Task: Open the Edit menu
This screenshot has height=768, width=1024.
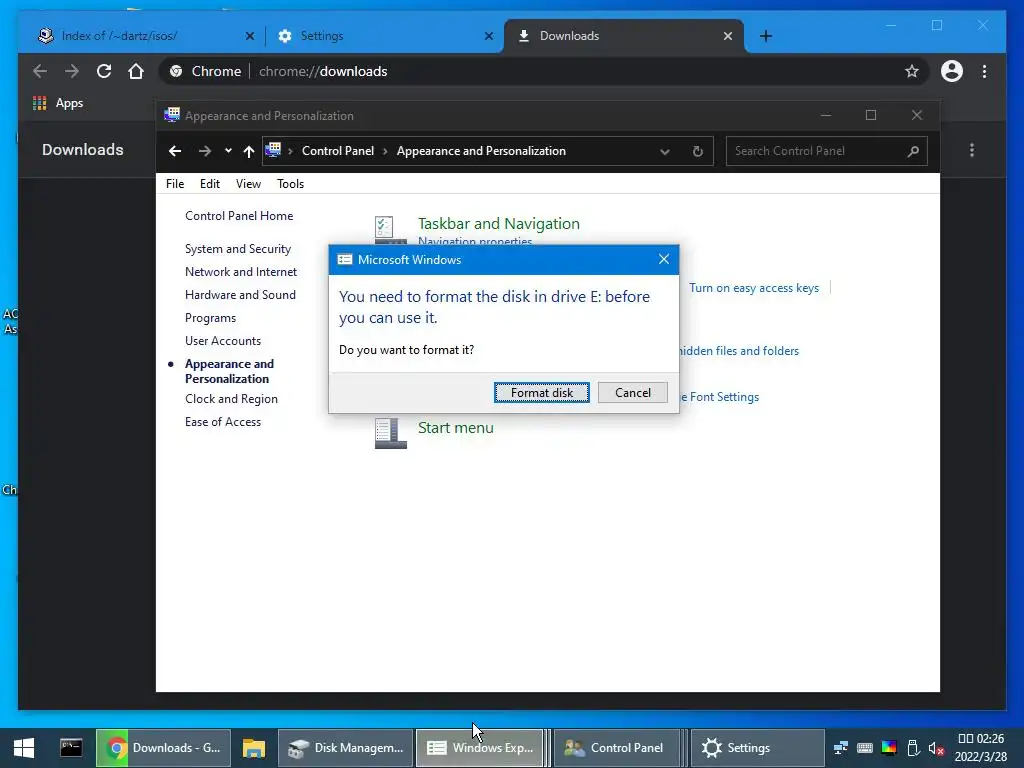Action: (210, 184)
